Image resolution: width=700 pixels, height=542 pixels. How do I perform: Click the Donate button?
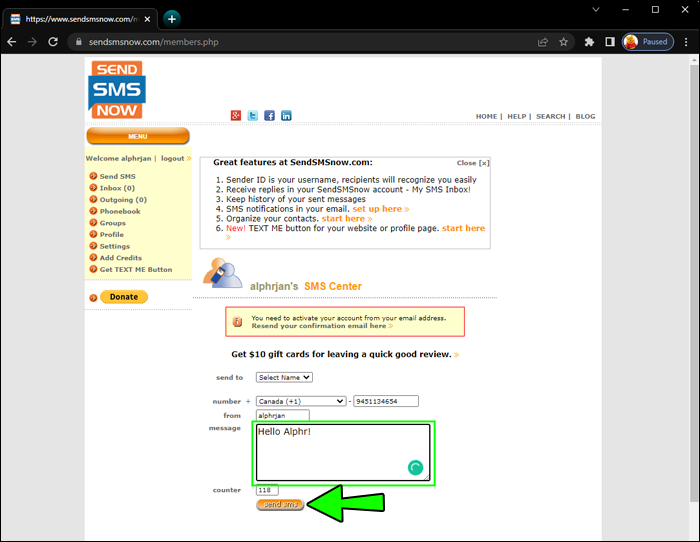click(124, 297)
